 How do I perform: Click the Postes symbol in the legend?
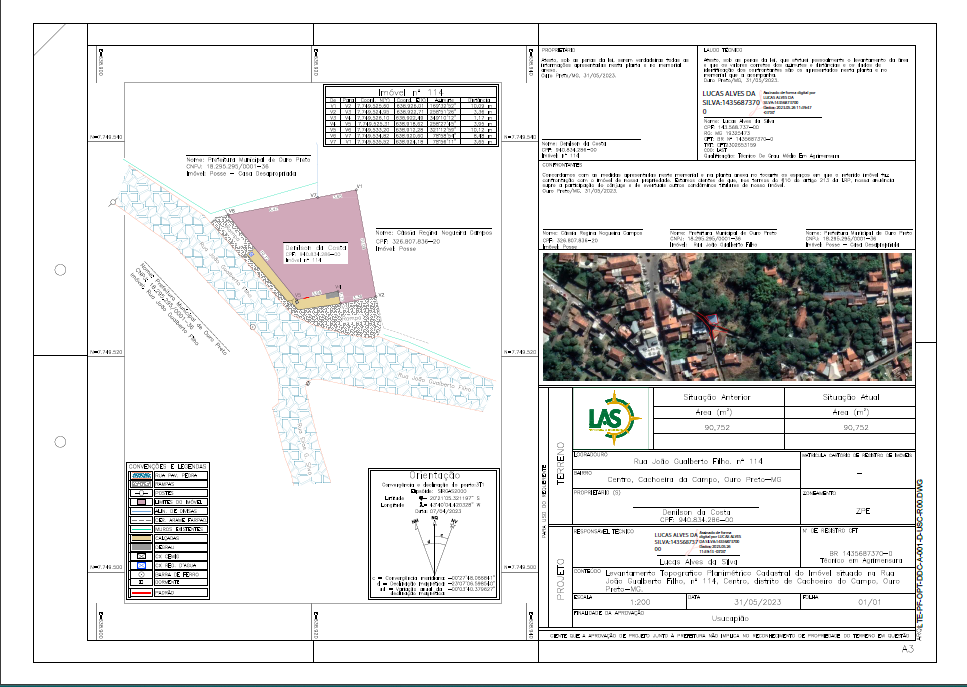pyautogui.click(x=141, y=493)
